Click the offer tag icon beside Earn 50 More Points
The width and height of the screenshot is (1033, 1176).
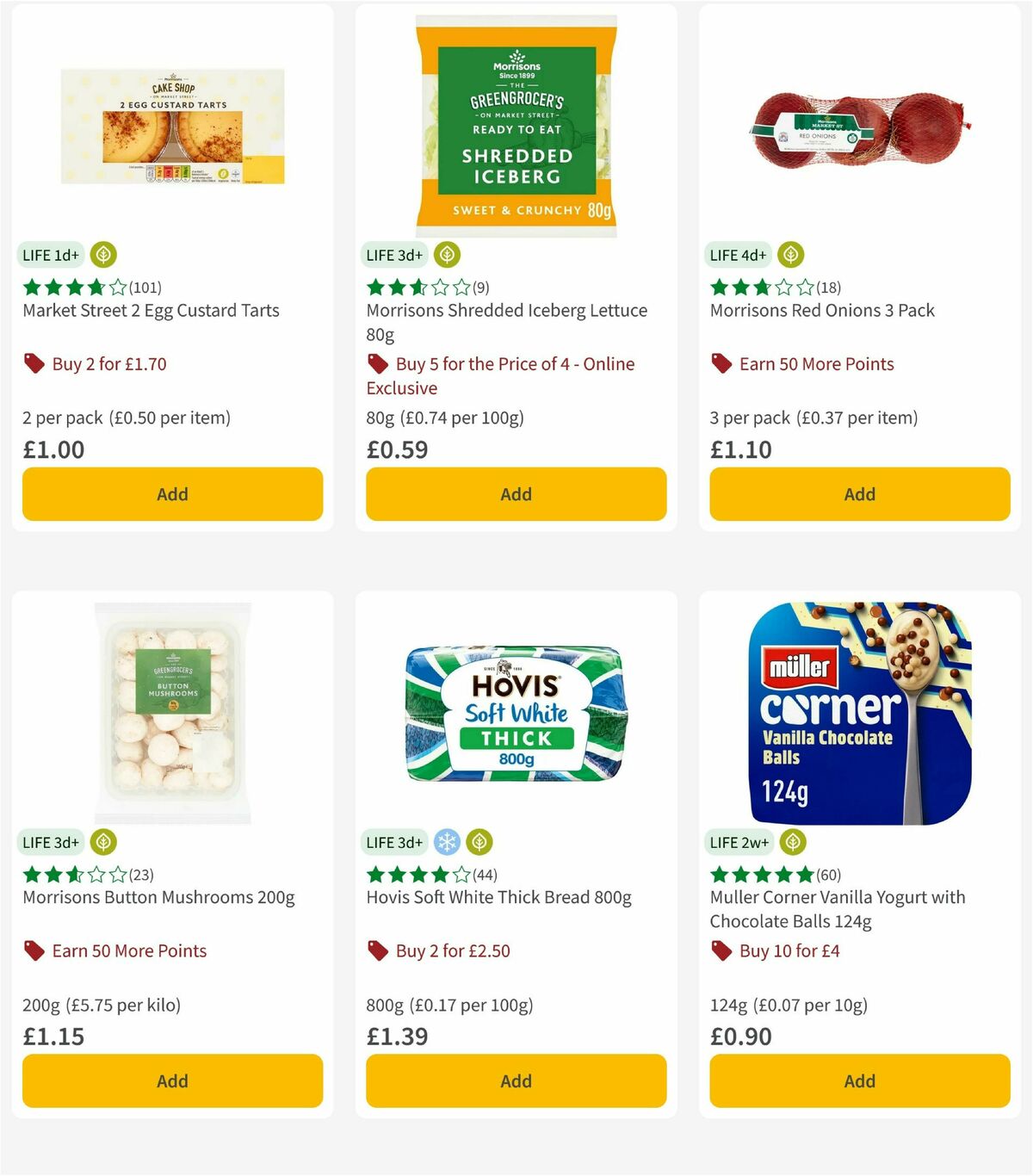pyautogui.click(x=721, y=363)
